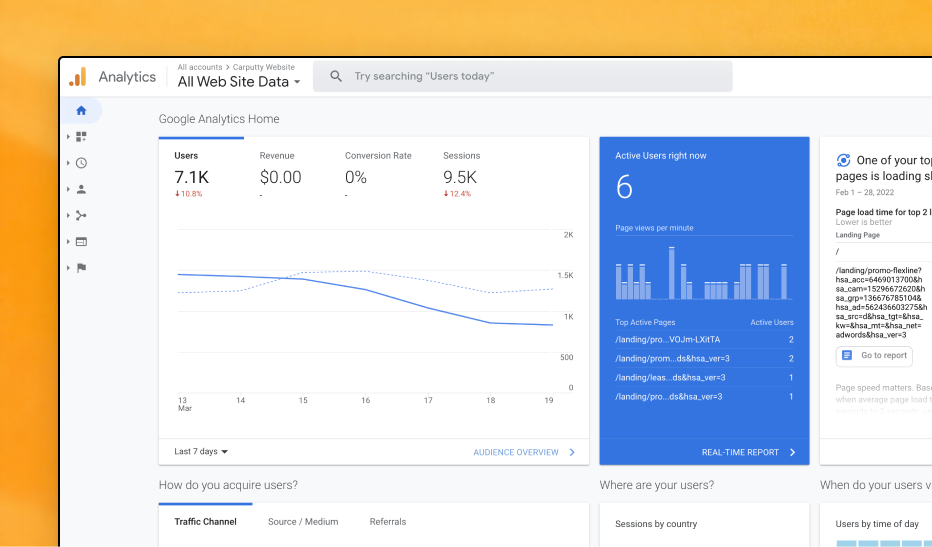Open the Realtime clock icon in sidebar
This screenshot has height=547, width=932.
tap(81, 163)
